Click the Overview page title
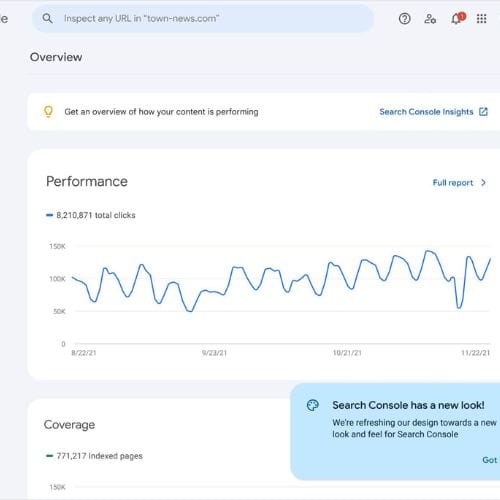 tap(56, 57)
